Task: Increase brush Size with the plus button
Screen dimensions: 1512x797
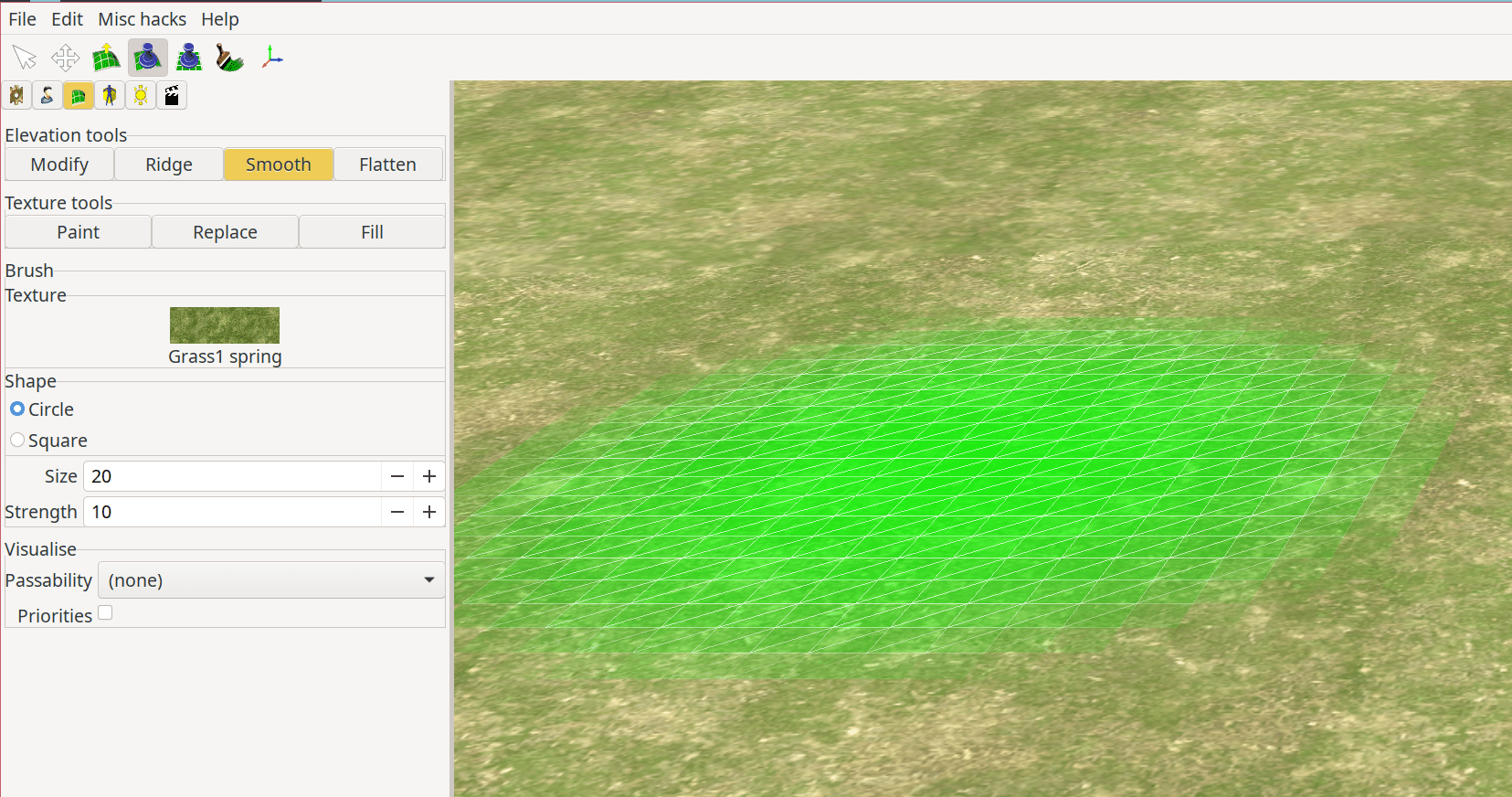Action: pyautogui.click(x=429, y=476)
